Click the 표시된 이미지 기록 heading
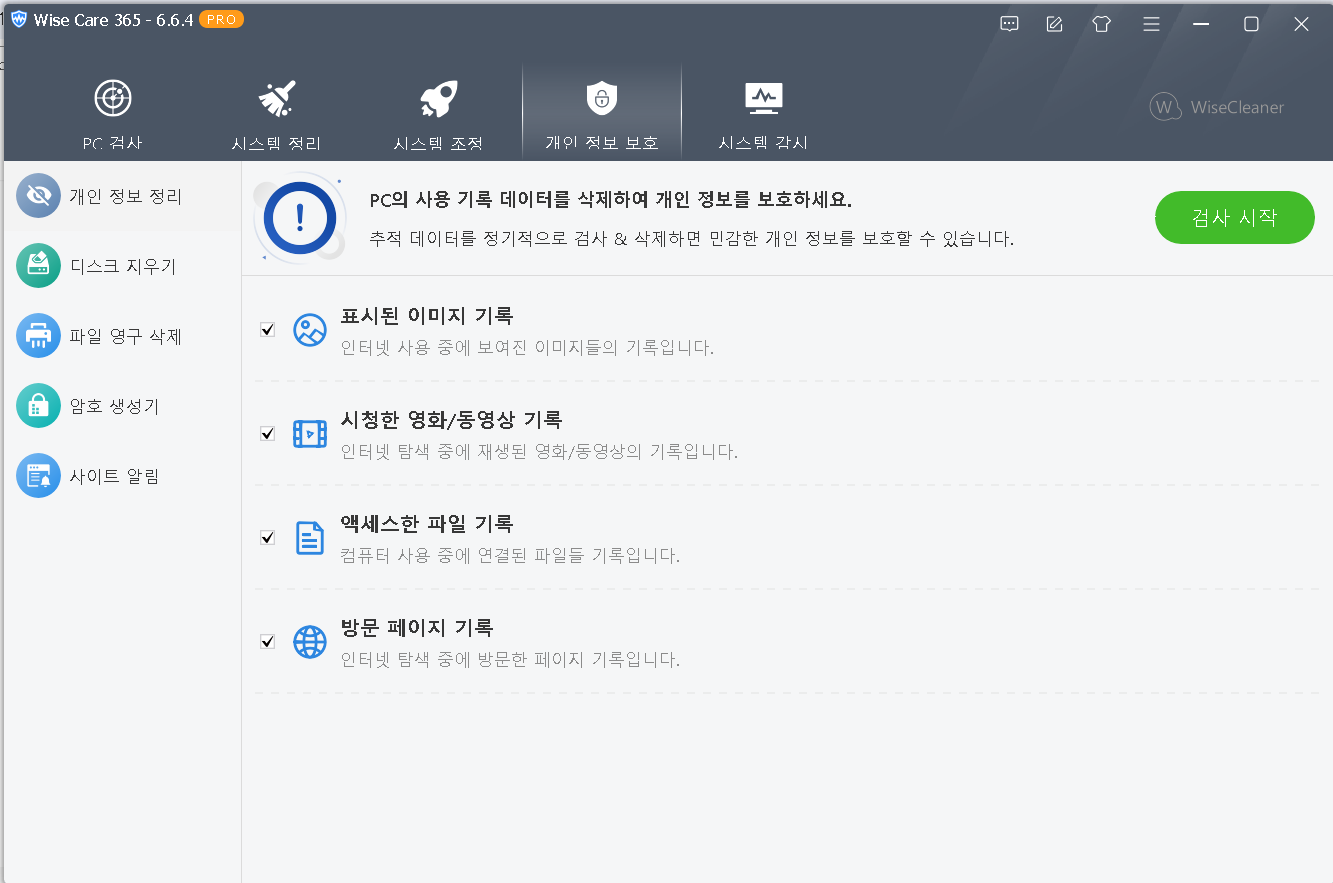Viewport: 1333px width, 883px height. pos(427,316)
